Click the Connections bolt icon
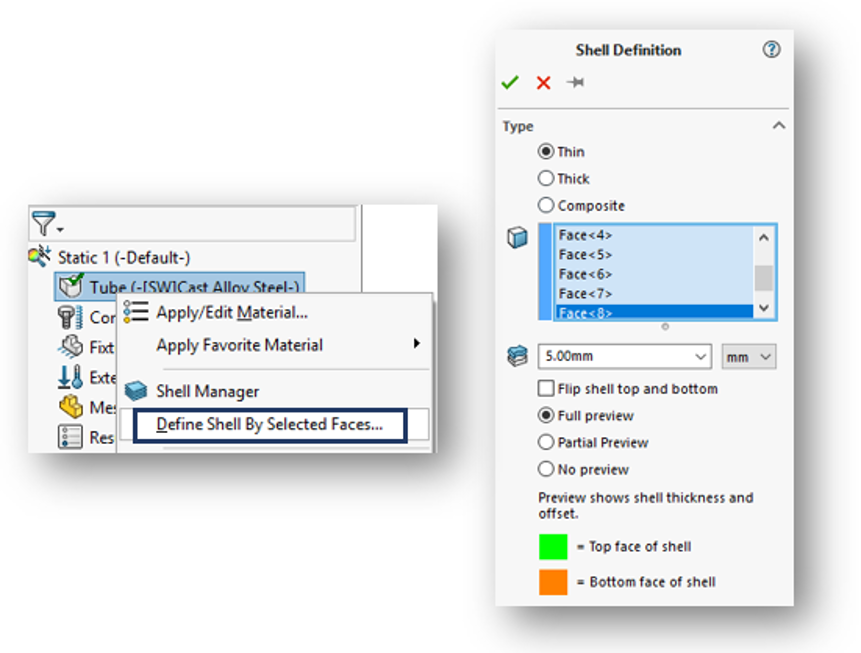This screenshot has height=653, width=861. coord(70,317)
